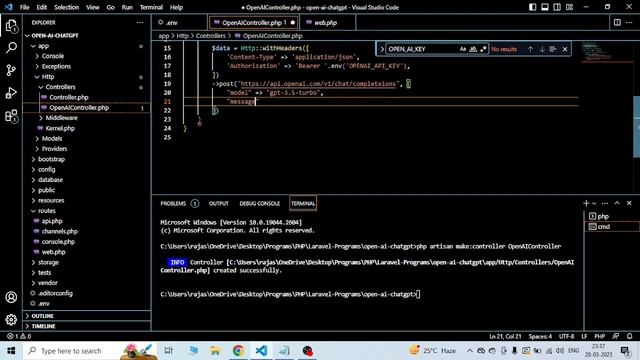Image resolution: width=640 pixels, height=360 pixels.
Task: Open Run and Debug view
Action: coord(11,93)
